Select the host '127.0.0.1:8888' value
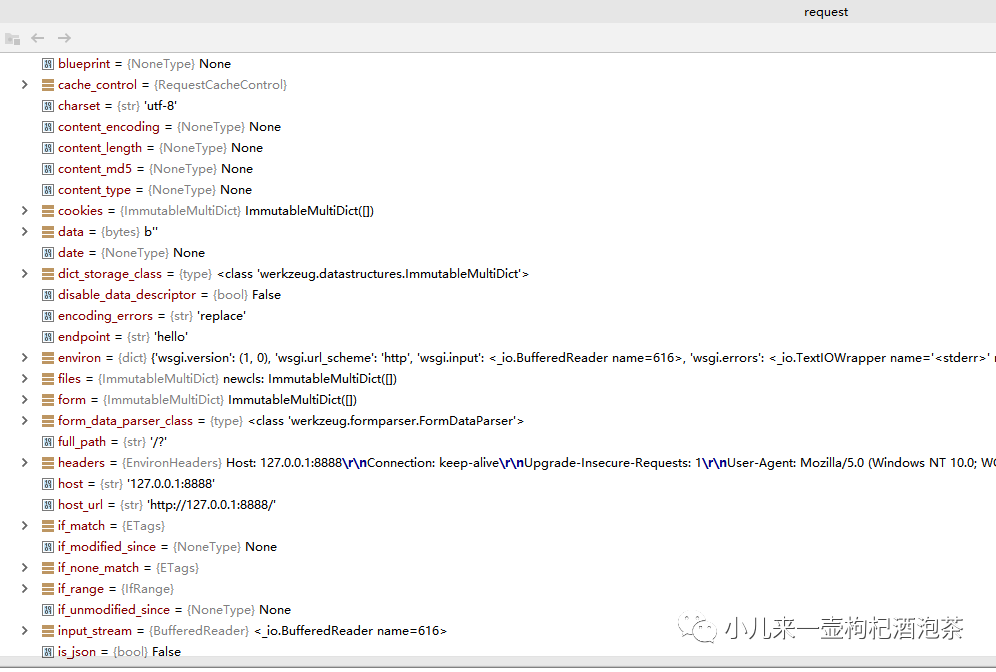Screen dimensions: 996x672 click(171, 483)
